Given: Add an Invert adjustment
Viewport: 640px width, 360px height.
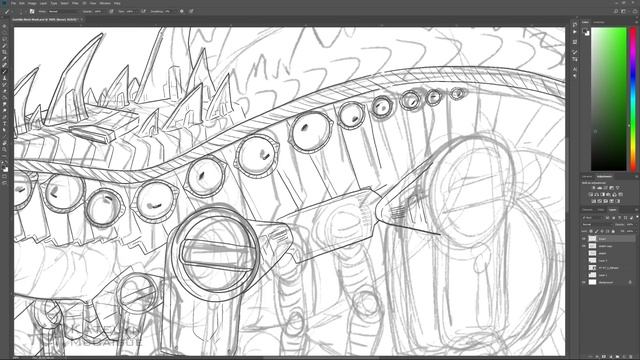Looking at the screenshot, I should (x=593, y=201).
